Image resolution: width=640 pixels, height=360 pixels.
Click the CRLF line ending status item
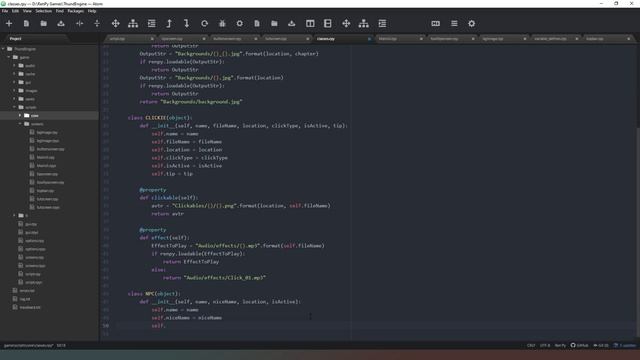(x=531, y=345)
